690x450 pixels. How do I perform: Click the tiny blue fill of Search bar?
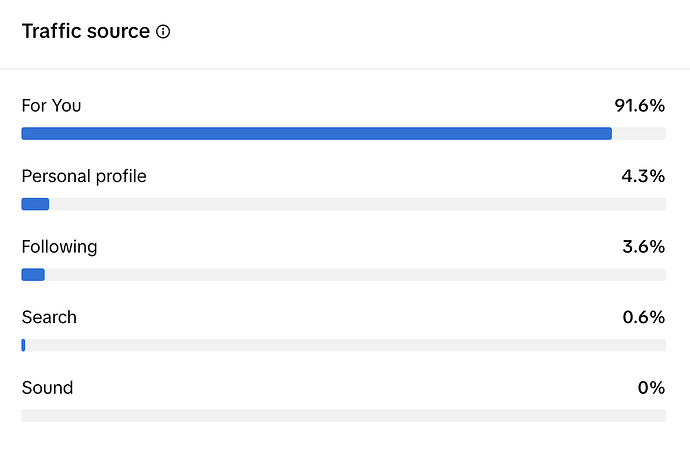click(x=23, y=345)
